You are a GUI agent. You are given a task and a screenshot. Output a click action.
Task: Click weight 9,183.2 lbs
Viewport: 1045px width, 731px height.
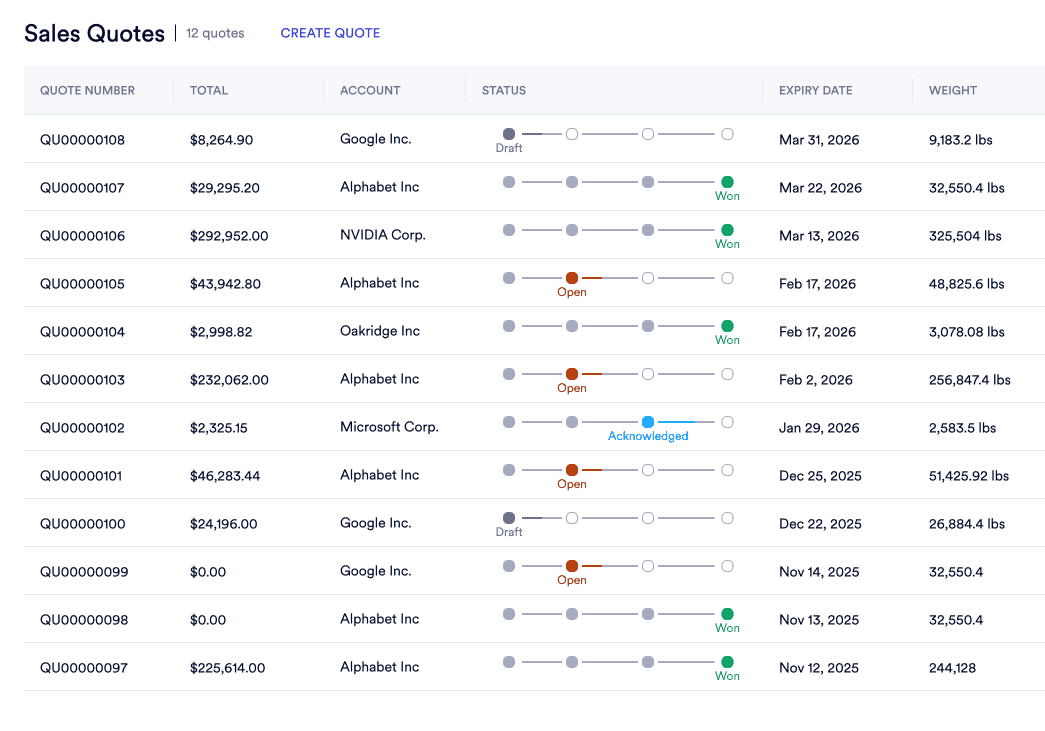point(961,140)
